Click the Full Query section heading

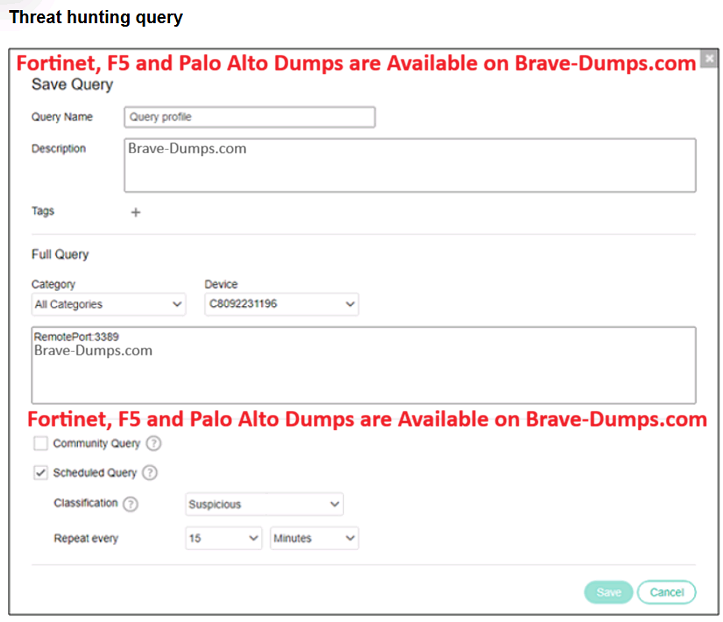[x=60, y=255]
